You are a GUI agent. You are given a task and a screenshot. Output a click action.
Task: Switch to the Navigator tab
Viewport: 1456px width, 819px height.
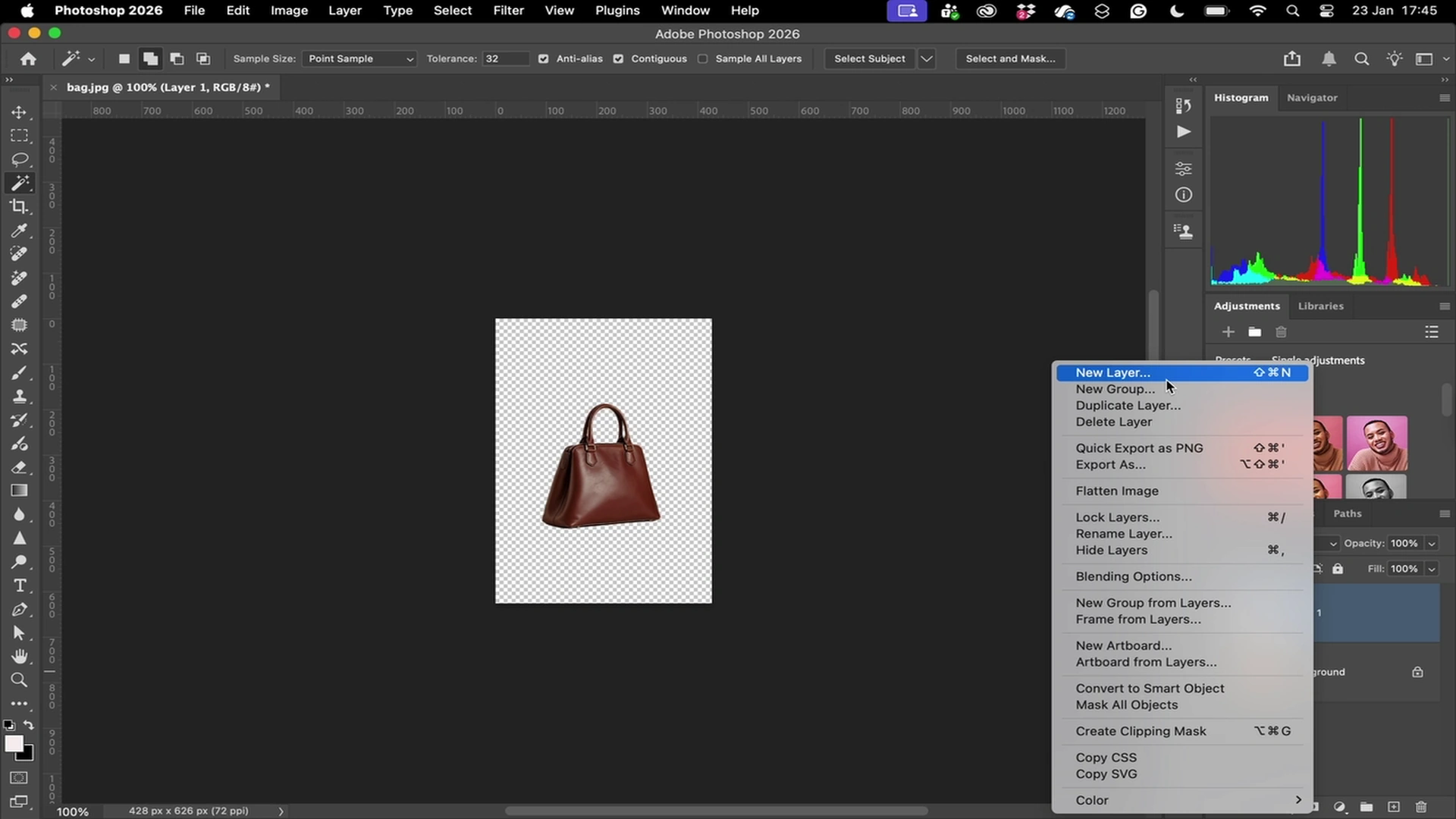pos(1311,97)
